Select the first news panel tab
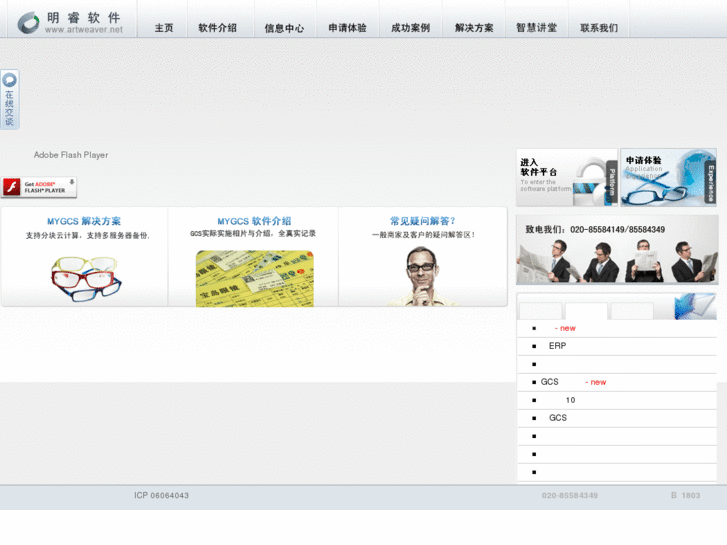Screen dimensions: 727x545 [x=541, y=311]
